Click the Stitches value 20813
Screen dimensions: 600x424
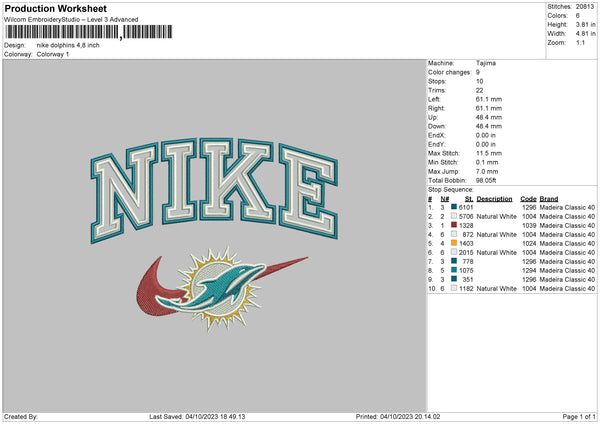585,7
